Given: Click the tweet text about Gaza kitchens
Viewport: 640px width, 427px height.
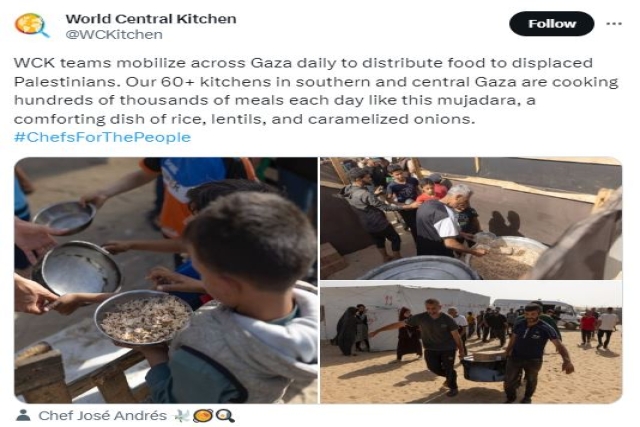Looking at the screenshot, I should point(316,91).
